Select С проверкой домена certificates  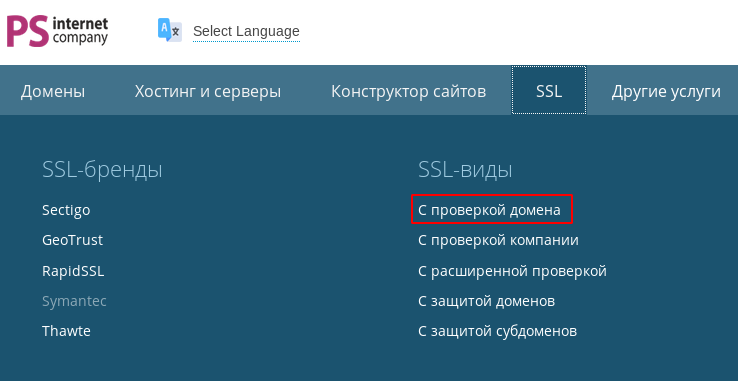[489, 210]
